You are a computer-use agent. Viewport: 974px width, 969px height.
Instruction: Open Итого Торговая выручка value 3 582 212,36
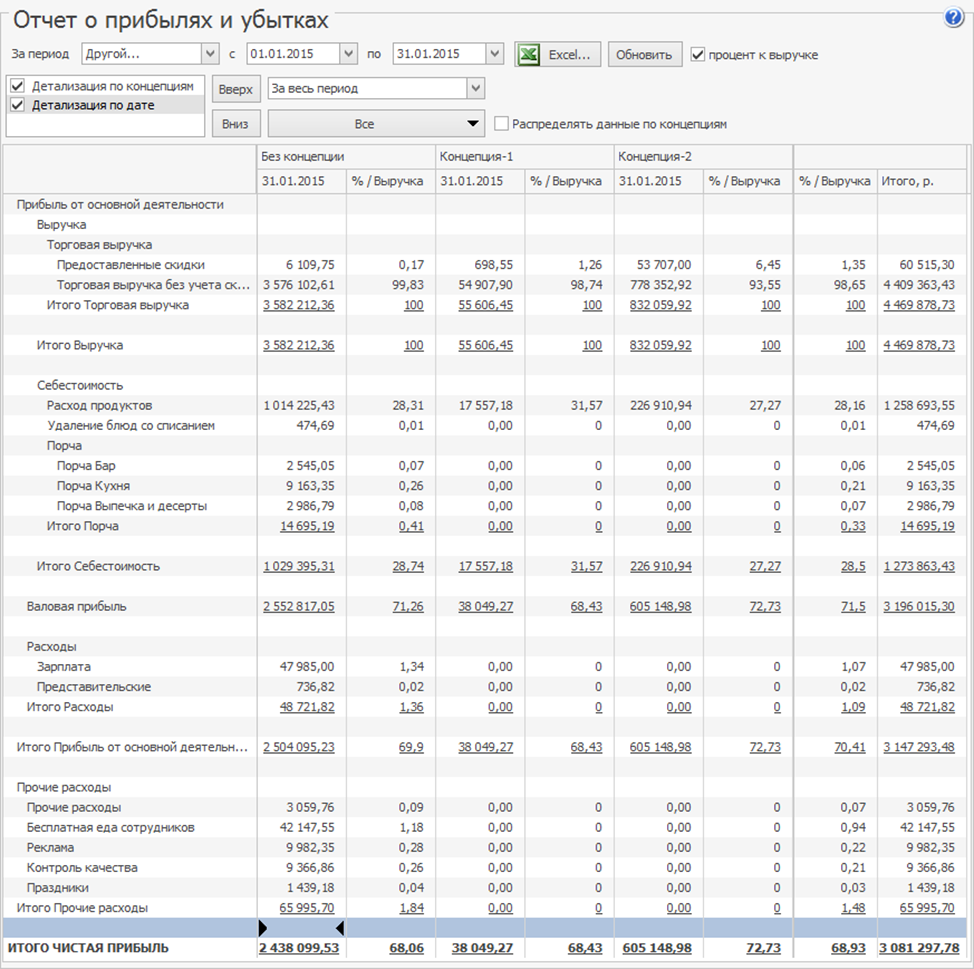299,305
